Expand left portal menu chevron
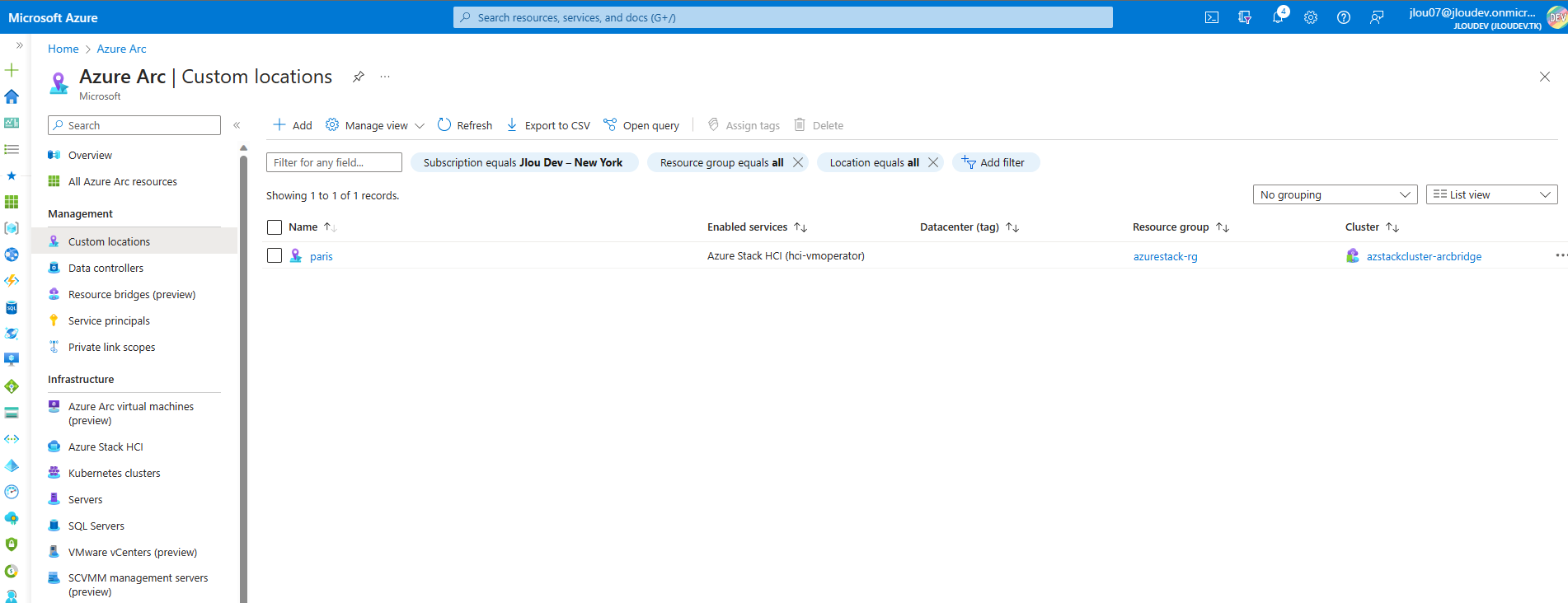This screenshot has height=603, width=1568. click(19, 45)
